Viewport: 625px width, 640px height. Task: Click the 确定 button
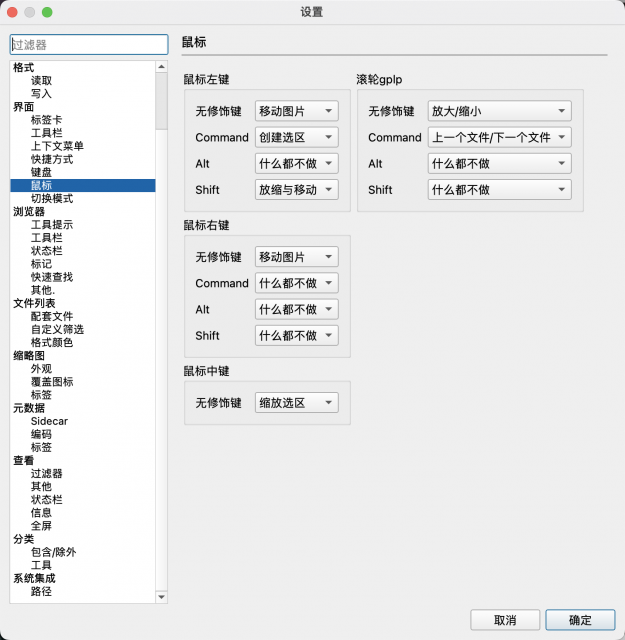(x=580, y=620)
